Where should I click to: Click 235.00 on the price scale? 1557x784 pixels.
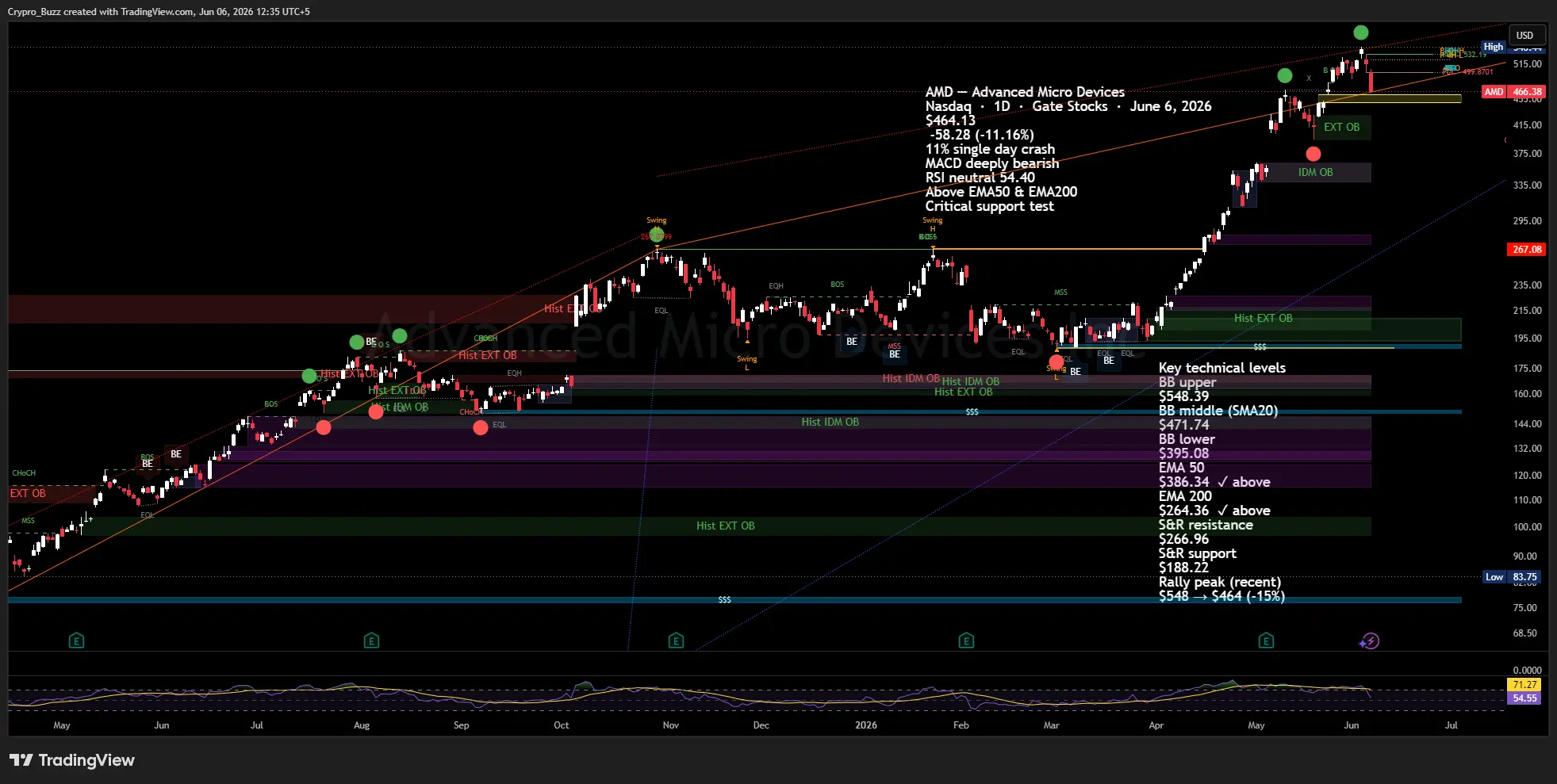pyautogui.click(x=1527, y=285)
